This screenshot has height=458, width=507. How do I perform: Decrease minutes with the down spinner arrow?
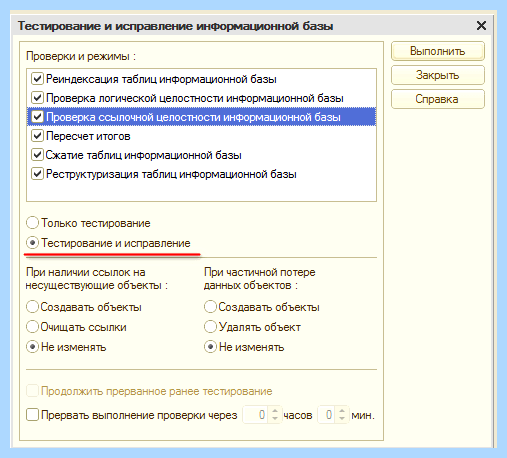pyautogui.click(x=342, y=419)
